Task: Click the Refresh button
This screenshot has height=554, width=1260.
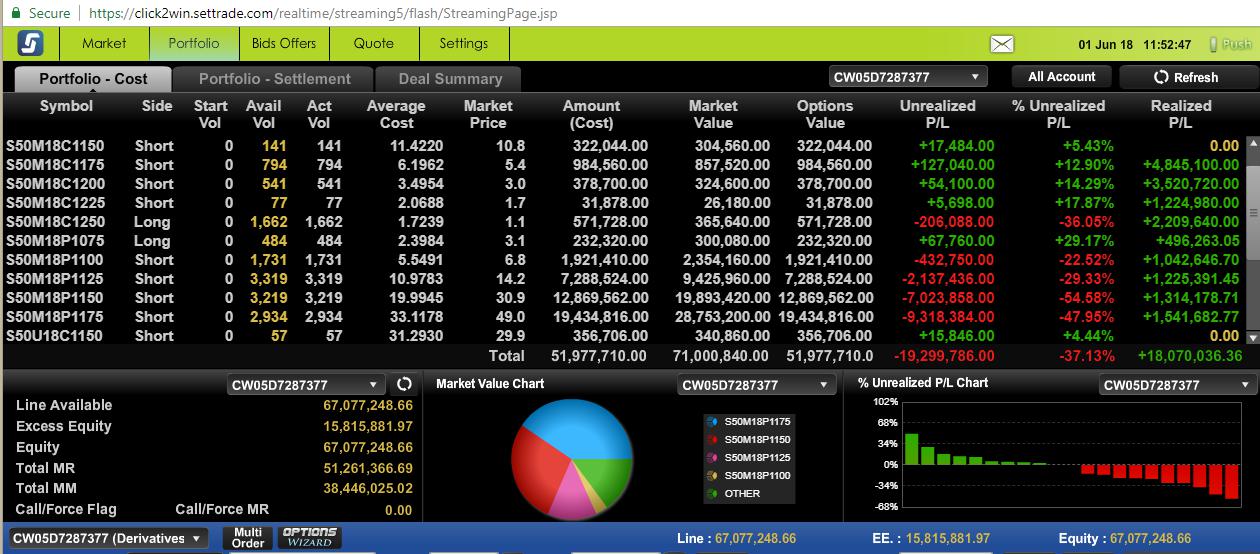Action: pyautogui.click(x=1186, y=77)
